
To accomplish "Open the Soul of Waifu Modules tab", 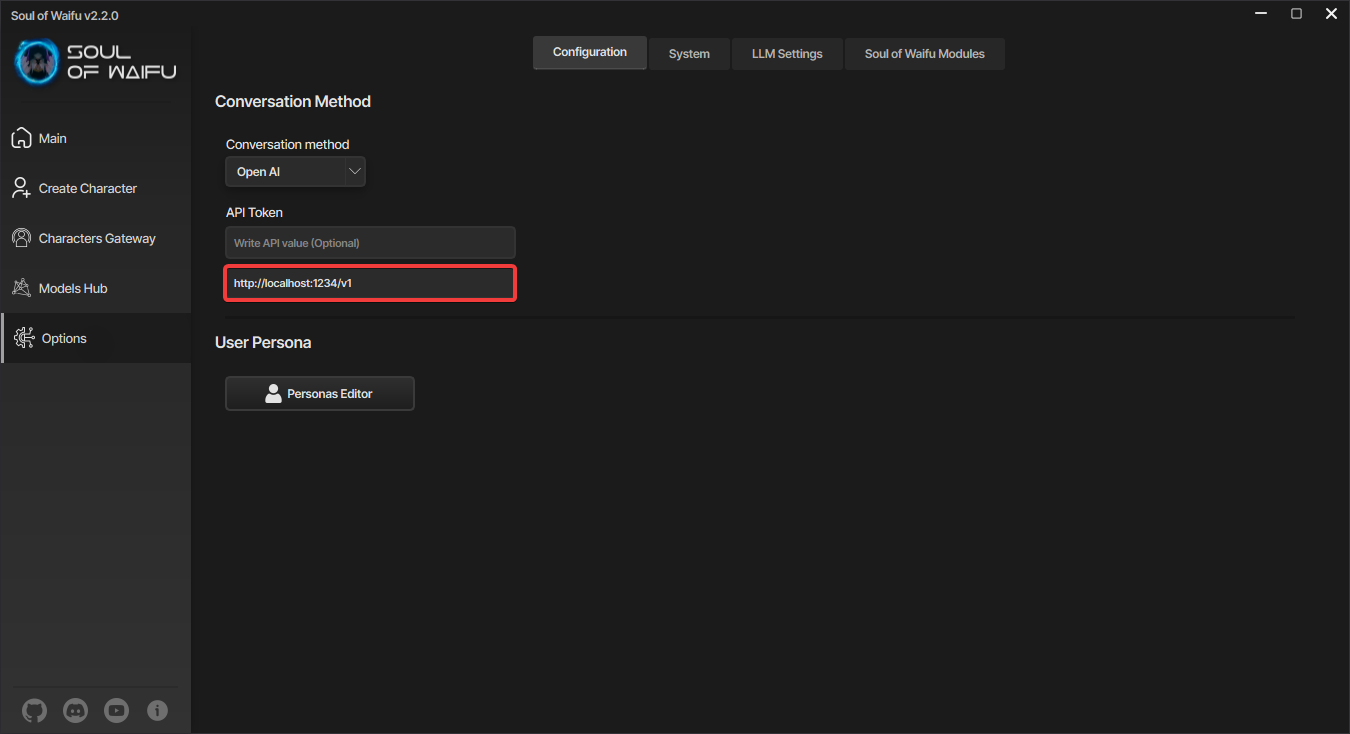I will (x=924, y=54).
